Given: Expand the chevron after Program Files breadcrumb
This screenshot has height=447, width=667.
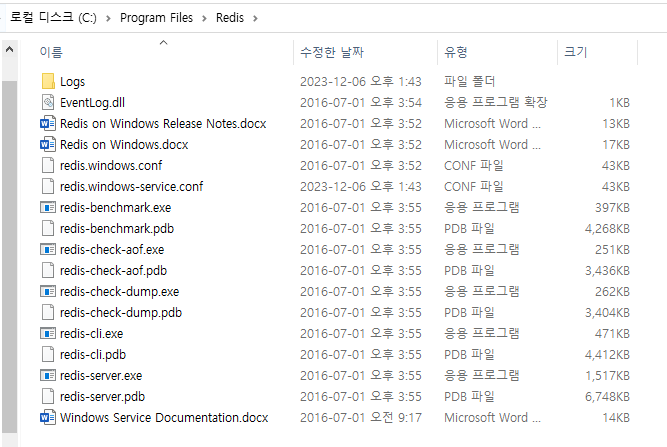Looking at the screenshot, I should tap(204, 18).
